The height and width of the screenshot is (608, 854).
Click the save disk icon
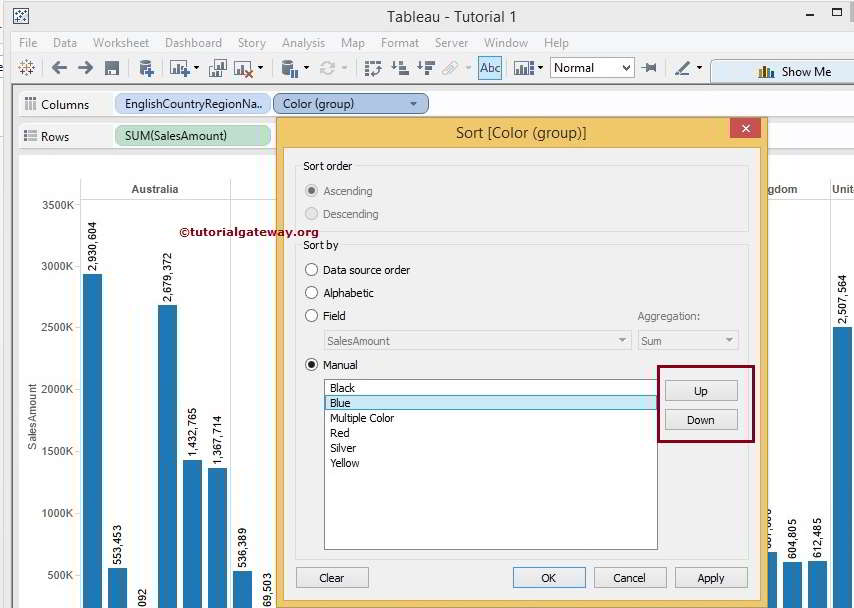[x=112, y=68]
